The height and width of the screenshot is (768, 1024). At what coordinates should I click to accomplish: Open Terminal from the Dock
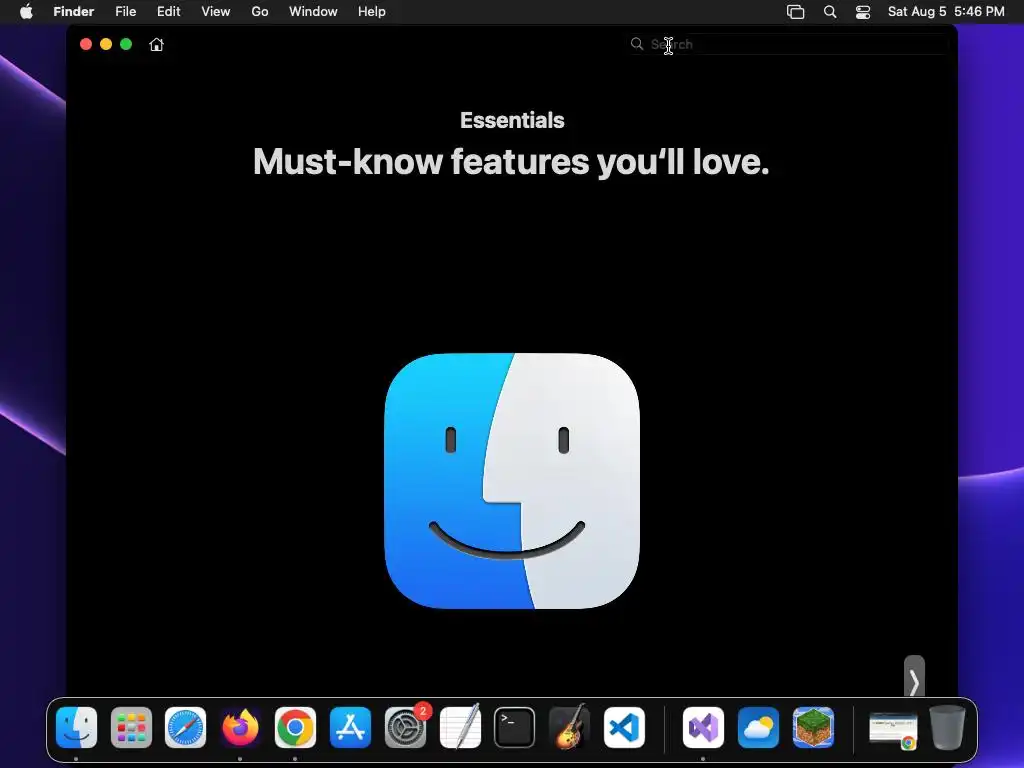click(515, 728)
